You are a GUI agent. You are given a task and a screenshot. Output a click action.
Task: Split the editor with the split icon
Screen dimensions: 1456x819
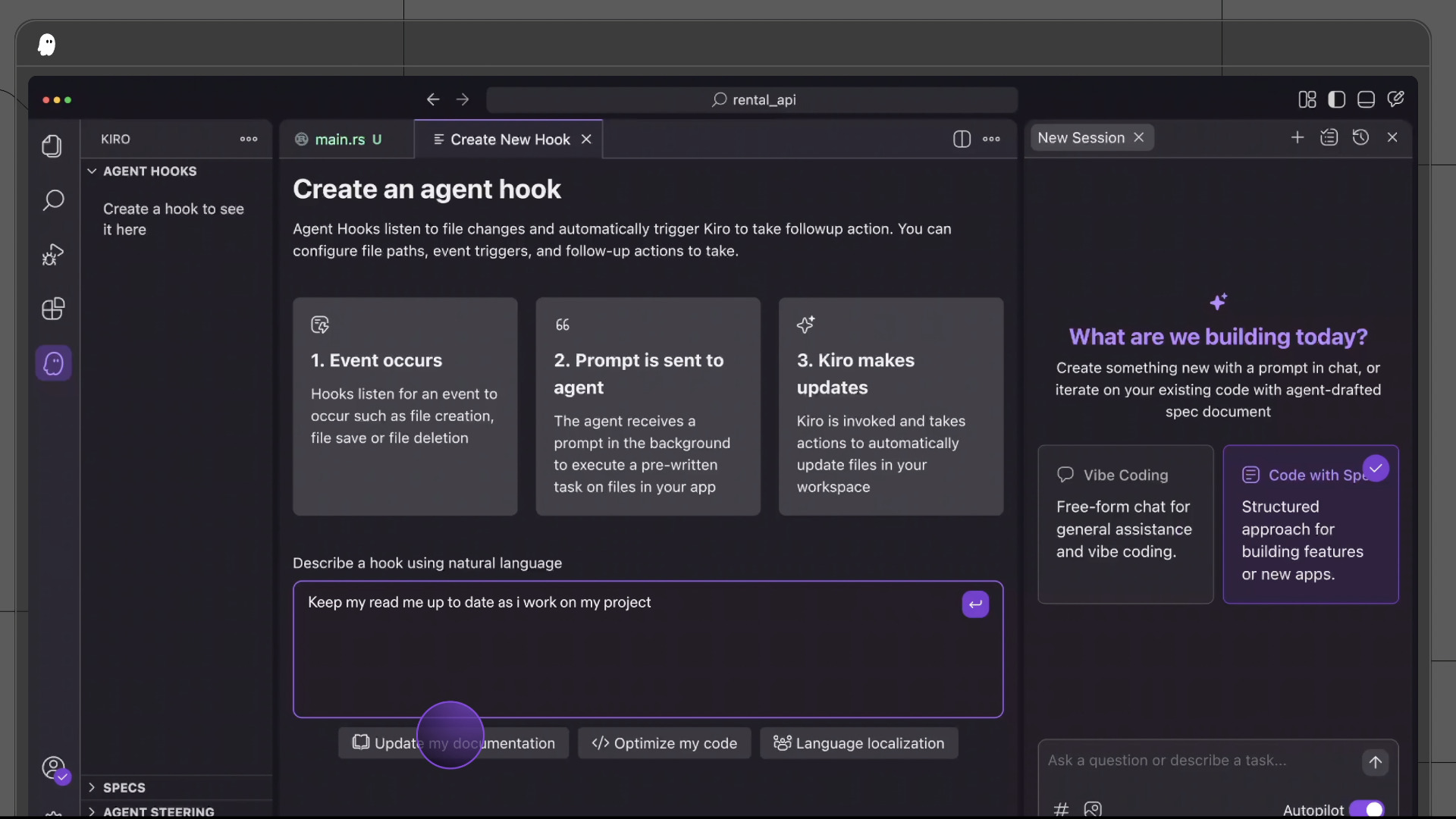(x=962, y=139)
